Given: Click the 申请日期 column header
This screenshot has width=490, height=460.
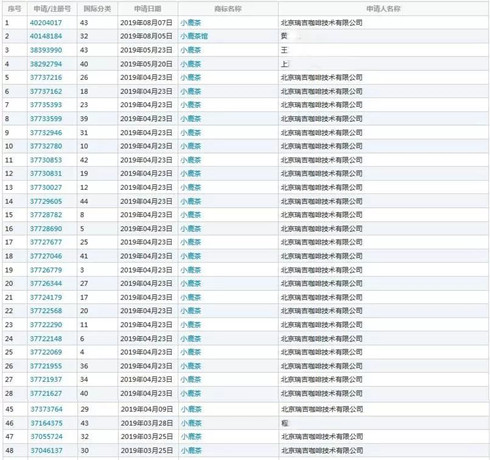Looking at the screenshot, I should (x=148, y=9).
